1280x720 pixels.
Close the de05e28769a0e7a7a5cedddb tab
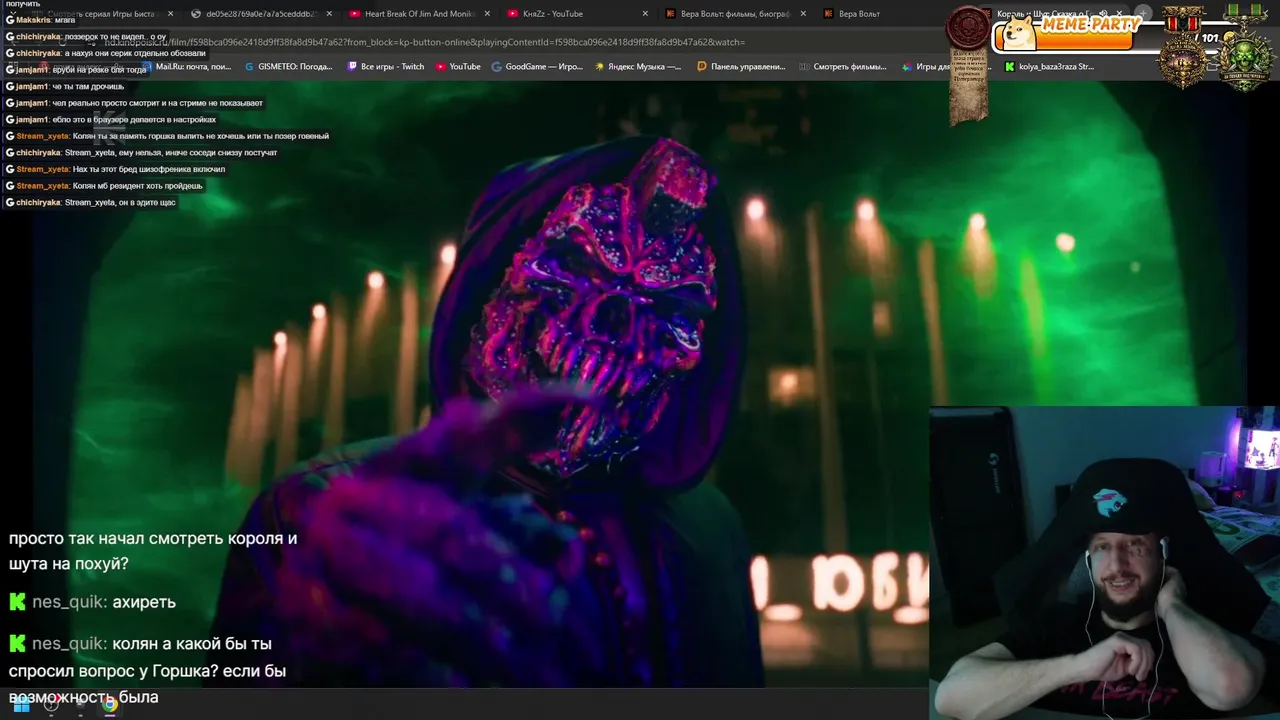click(x=329, y=14)
